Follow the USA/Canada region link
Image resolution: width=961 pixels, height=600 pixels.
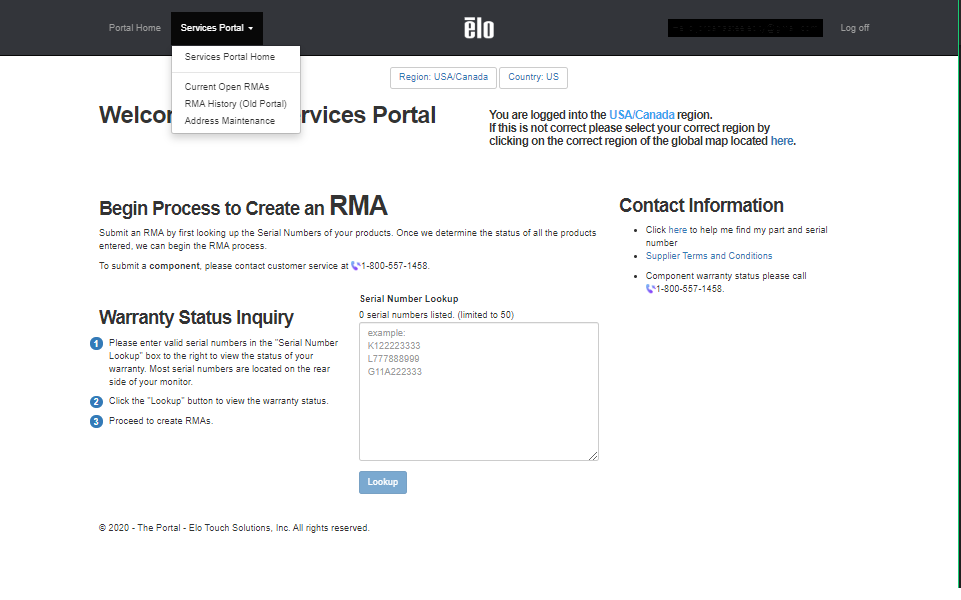click(x=642, y=115)
